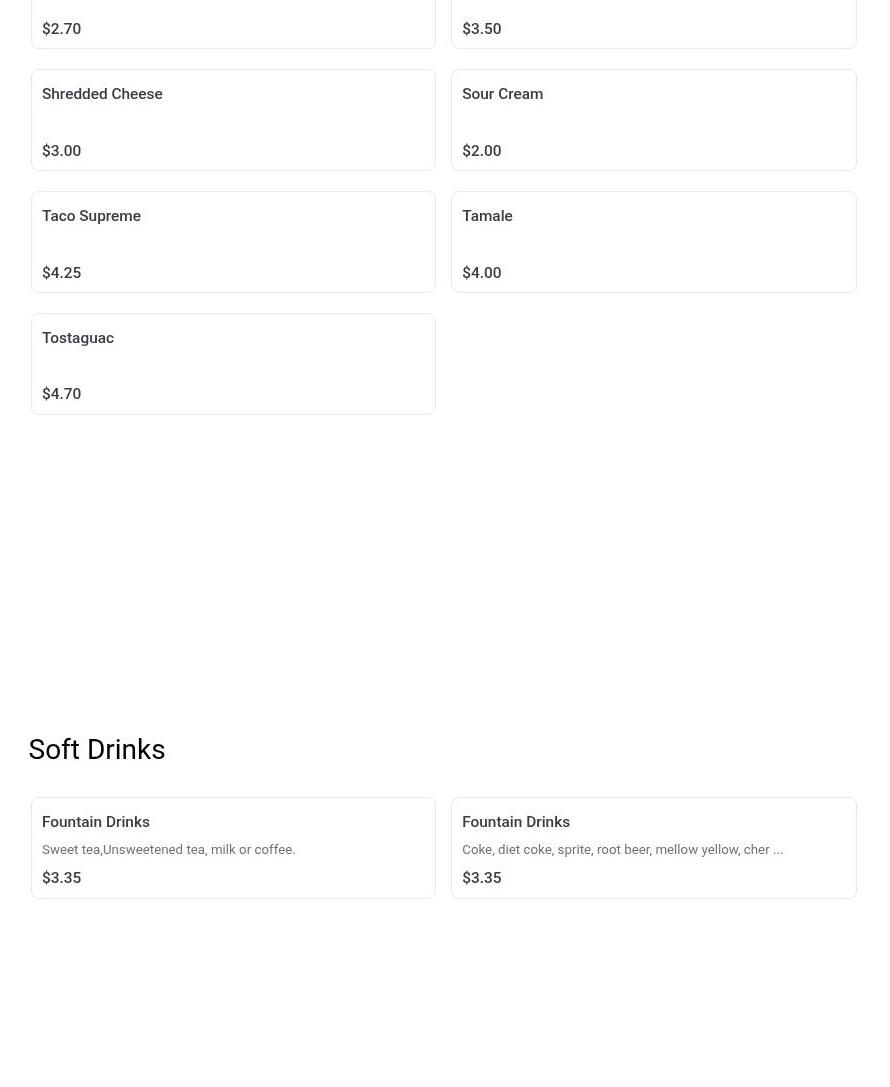Expand the truncated ellipsis in Coke description

pos(778,850)
